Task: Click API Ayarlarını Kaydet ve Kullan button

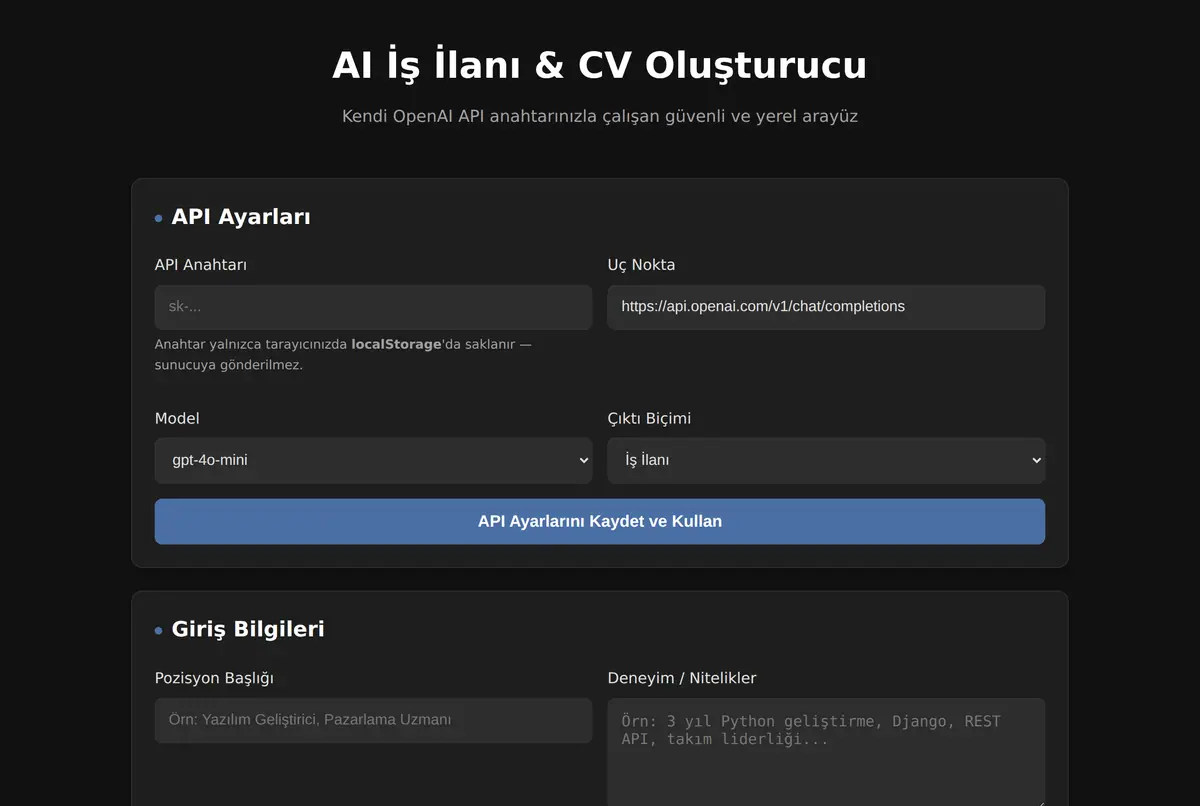Action: 600,521
